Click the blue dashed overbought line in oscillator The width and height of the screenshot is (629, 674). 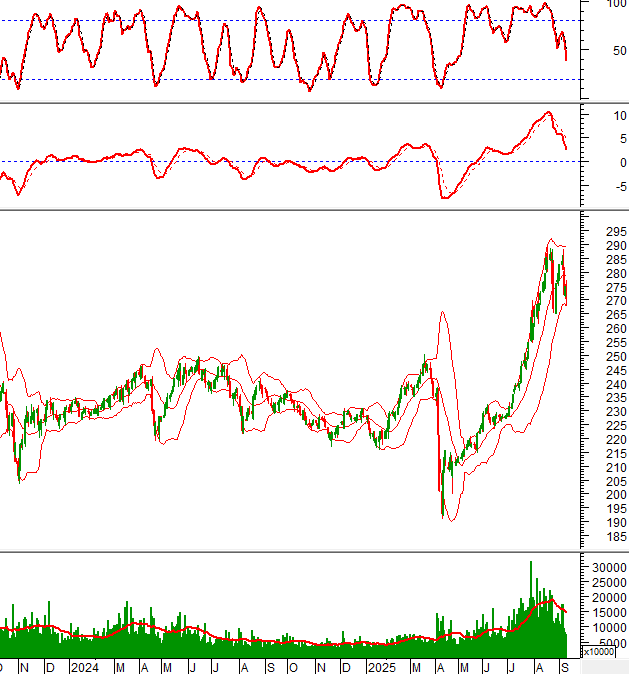[x=300, y=20]
